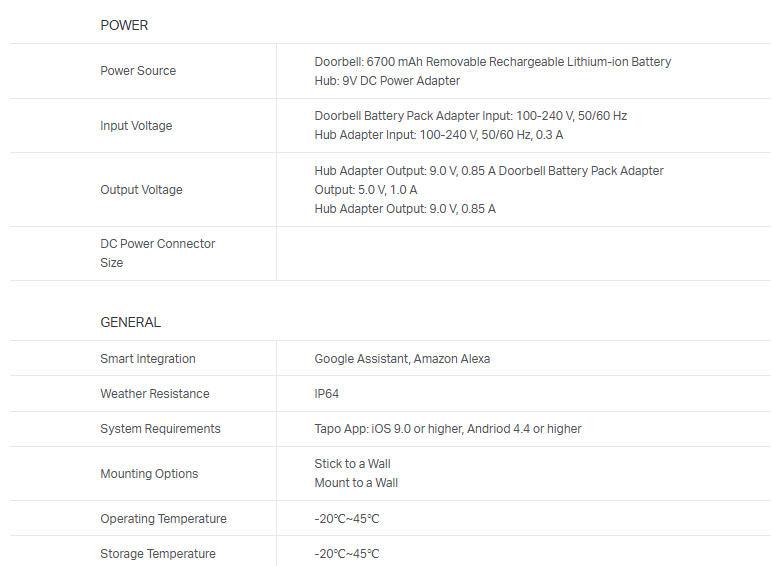
Task: Click the DC Power Connector Size label
Action: point(157,253)
